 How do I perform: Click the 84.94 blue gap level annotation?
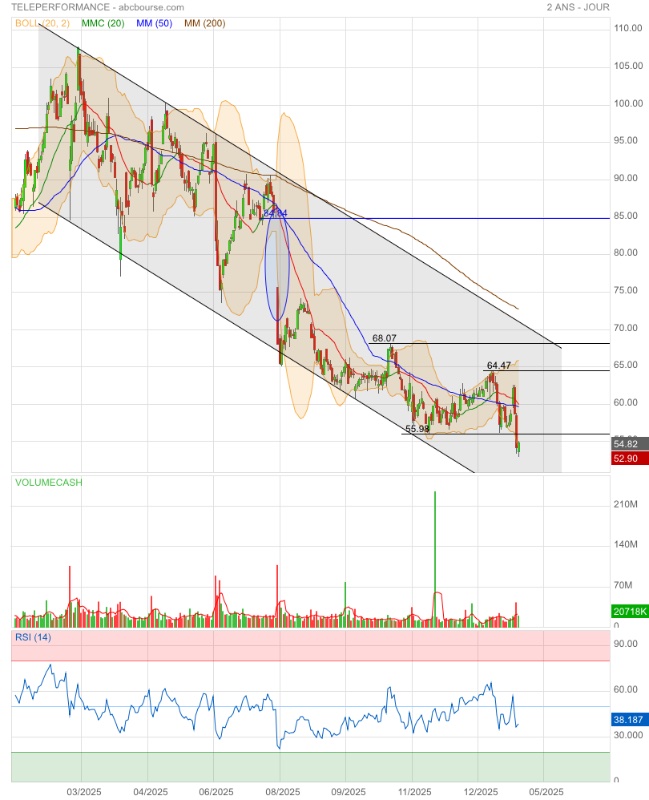point(276,213)
